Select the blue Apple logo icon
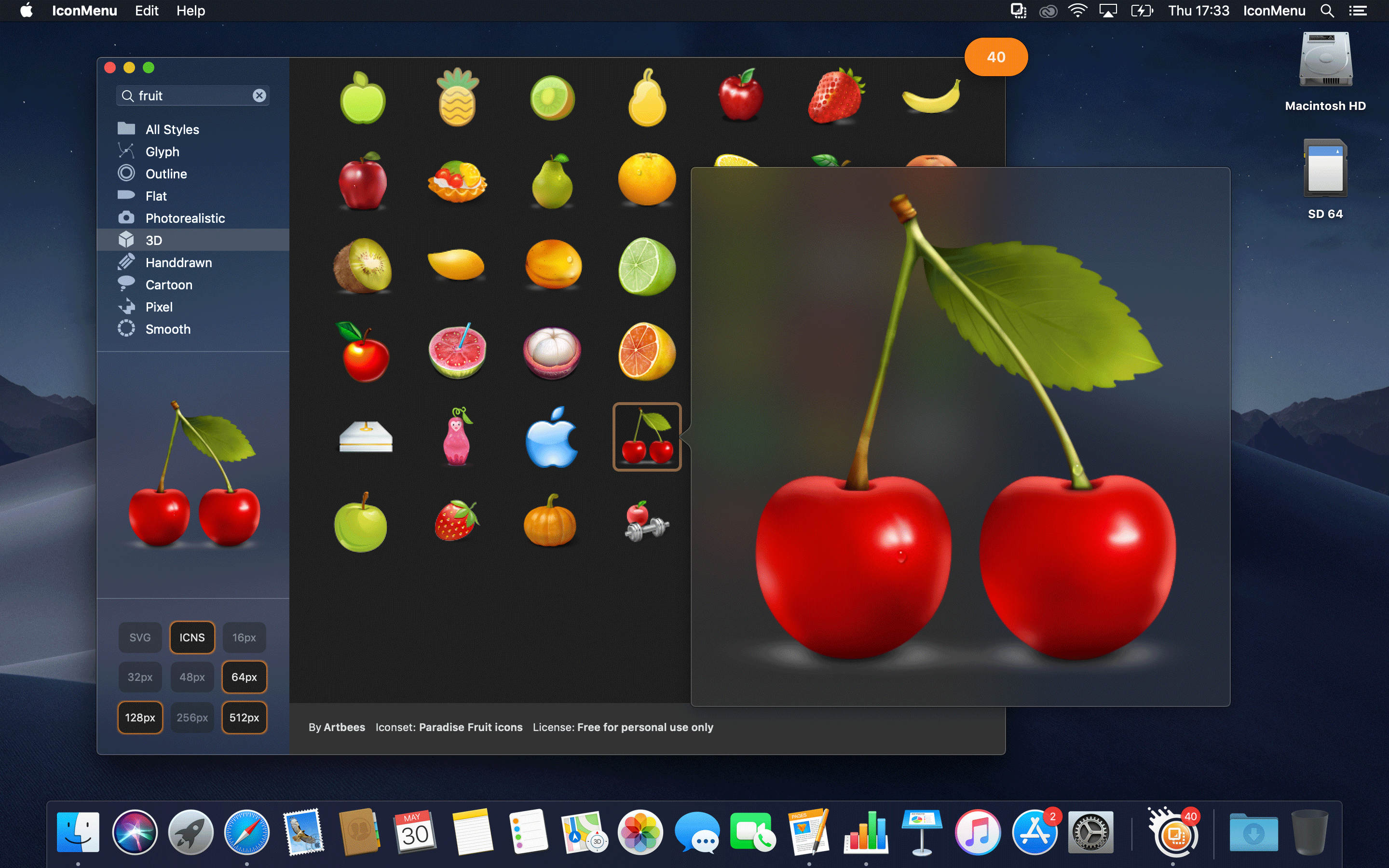The width and height of the screenshot is (1389, 868). (552, 436)
